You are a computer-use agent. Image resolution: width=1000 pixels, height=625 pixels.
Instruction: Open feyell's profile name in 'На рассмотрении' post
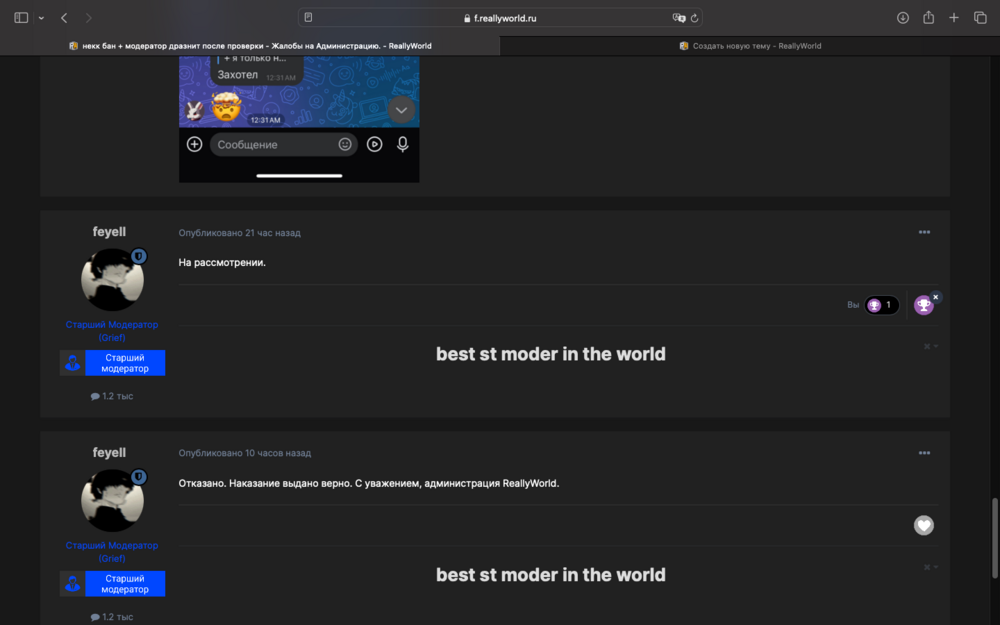109,232
